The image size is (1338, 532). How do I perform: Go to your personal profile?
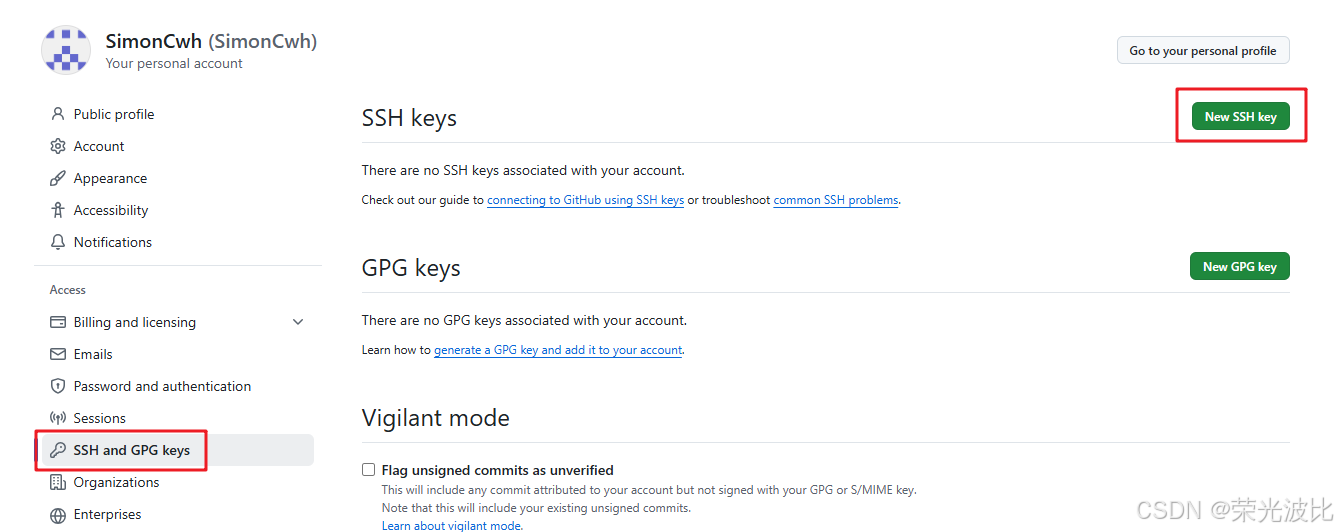tap(1202, 51)
